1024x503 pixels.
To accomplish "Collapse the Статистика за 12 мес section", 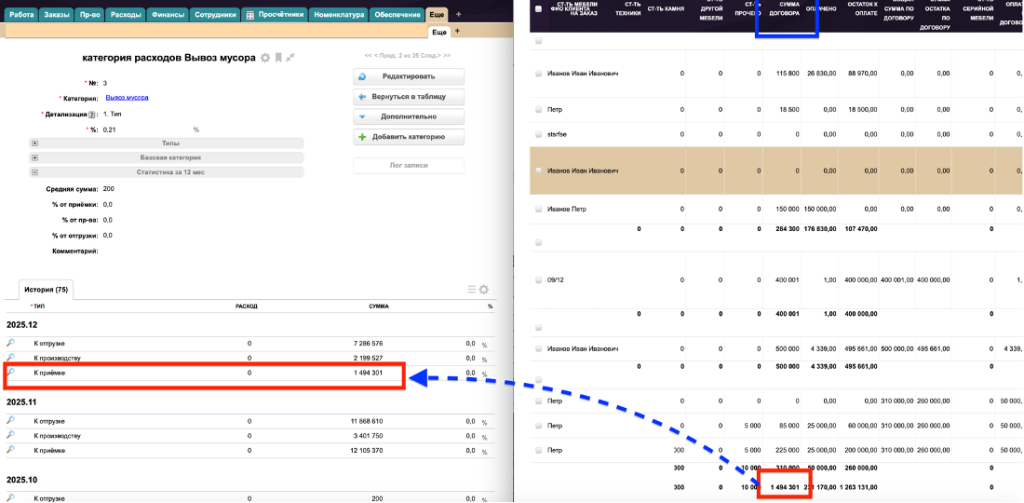I will (36, 173).
